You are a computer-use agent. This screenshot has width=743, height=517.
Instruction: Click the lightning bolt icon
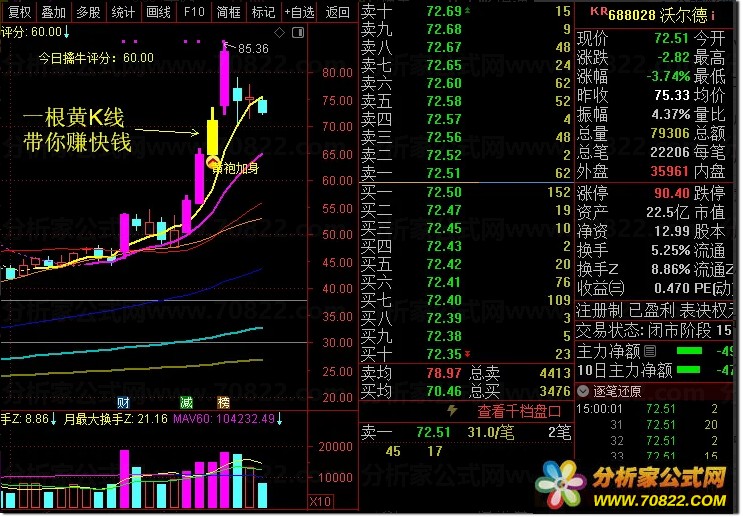click(x=453, y=410)
